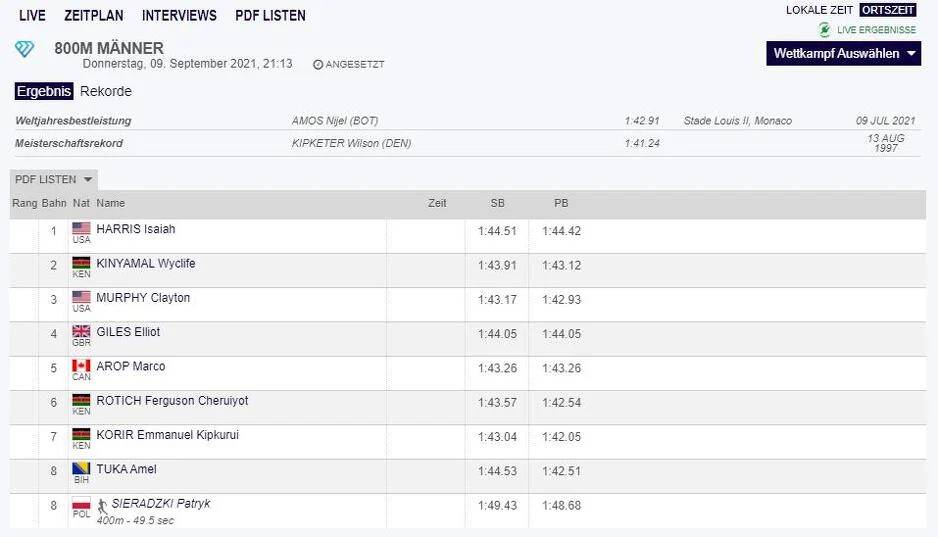Image resolution: width=938 pixels, height=537 pixels.
Task: Click the clock icon next to Angesetzt
Action: point(318,64)
